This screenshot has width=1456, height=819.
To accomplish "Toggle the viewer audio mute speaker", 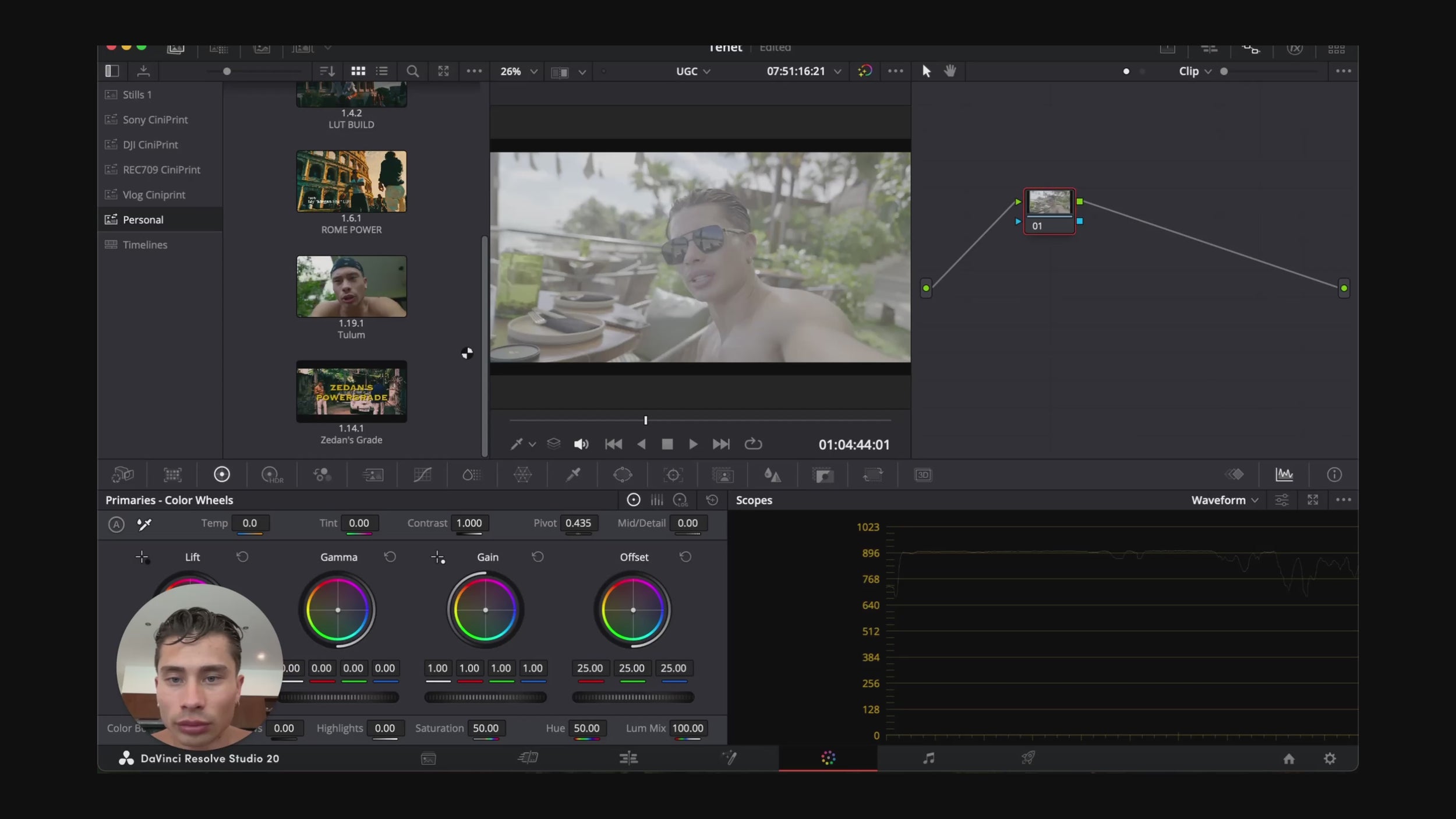I will tap(581, 444).
